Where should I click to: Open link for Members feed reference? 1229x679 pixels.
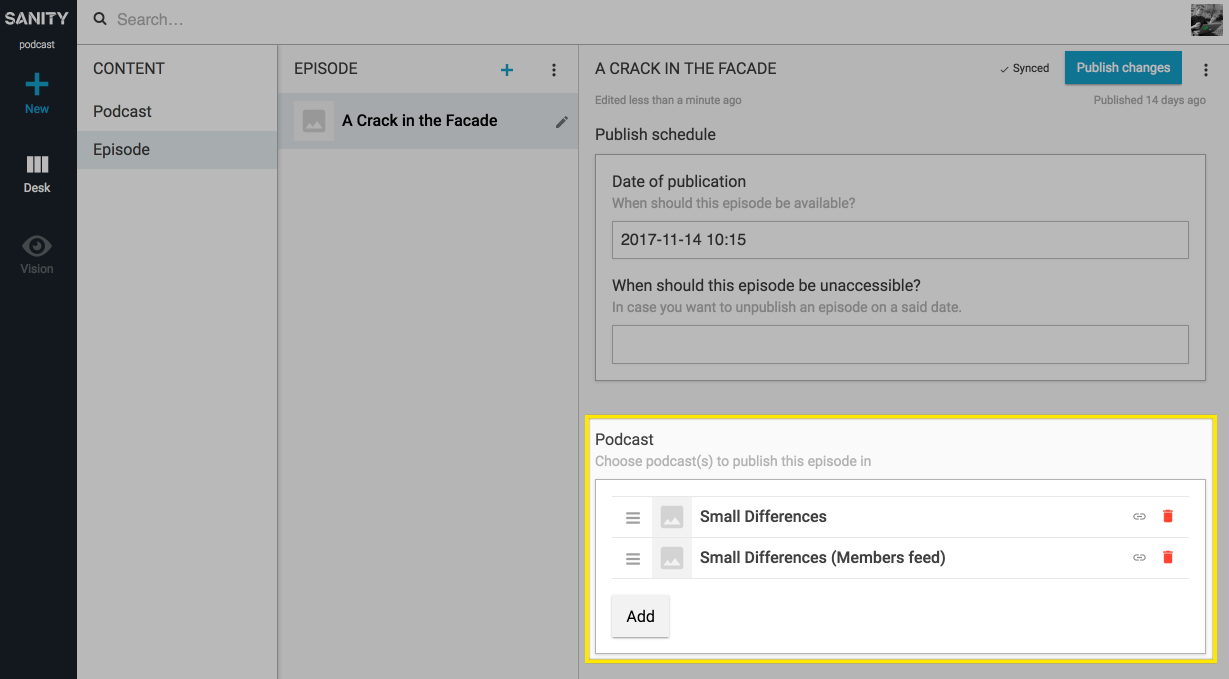click(x=1139, y=558)
